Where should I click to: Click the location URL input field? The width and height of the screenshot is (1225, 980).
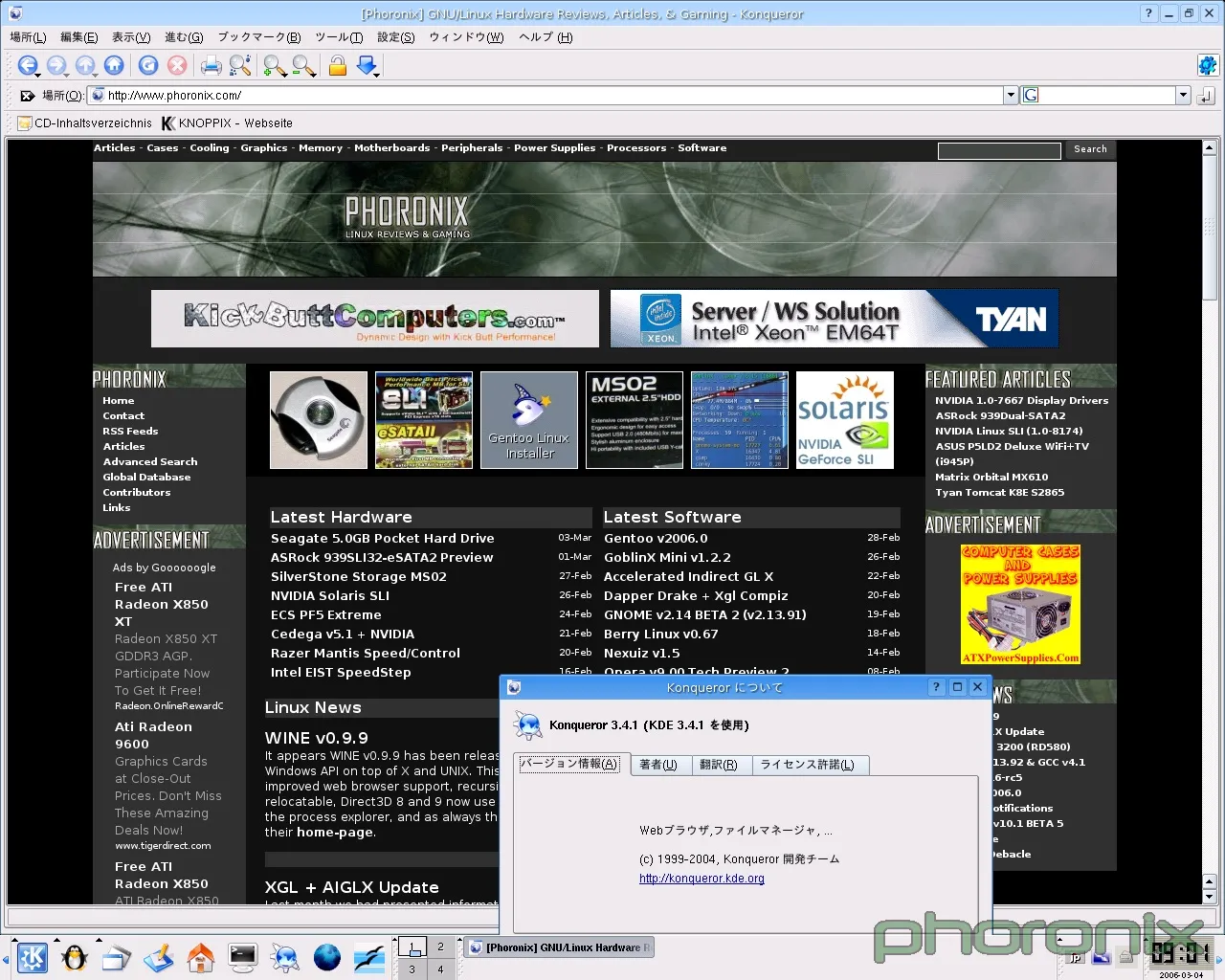point(546,96)
